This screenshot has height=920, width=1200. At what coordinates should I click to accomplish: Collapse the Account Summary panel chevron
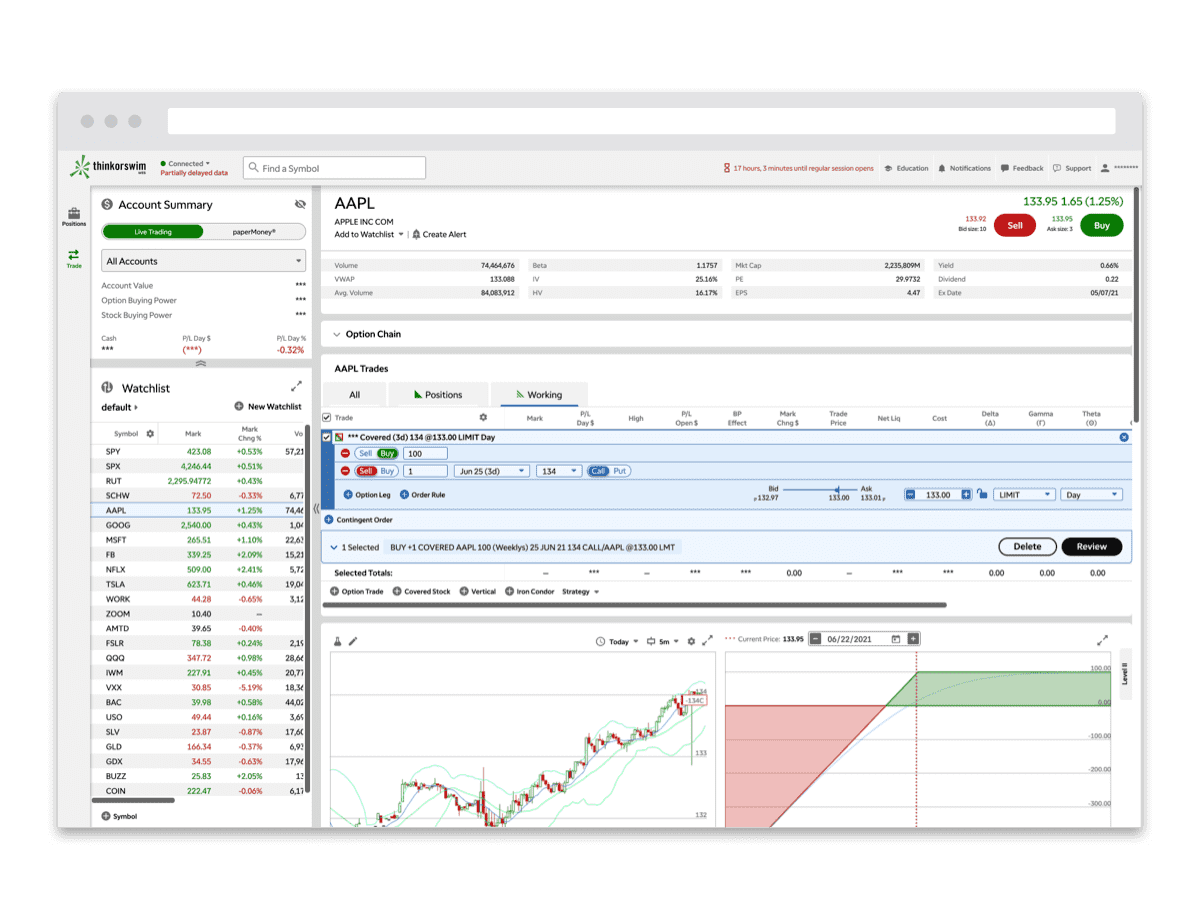[201, 364]
